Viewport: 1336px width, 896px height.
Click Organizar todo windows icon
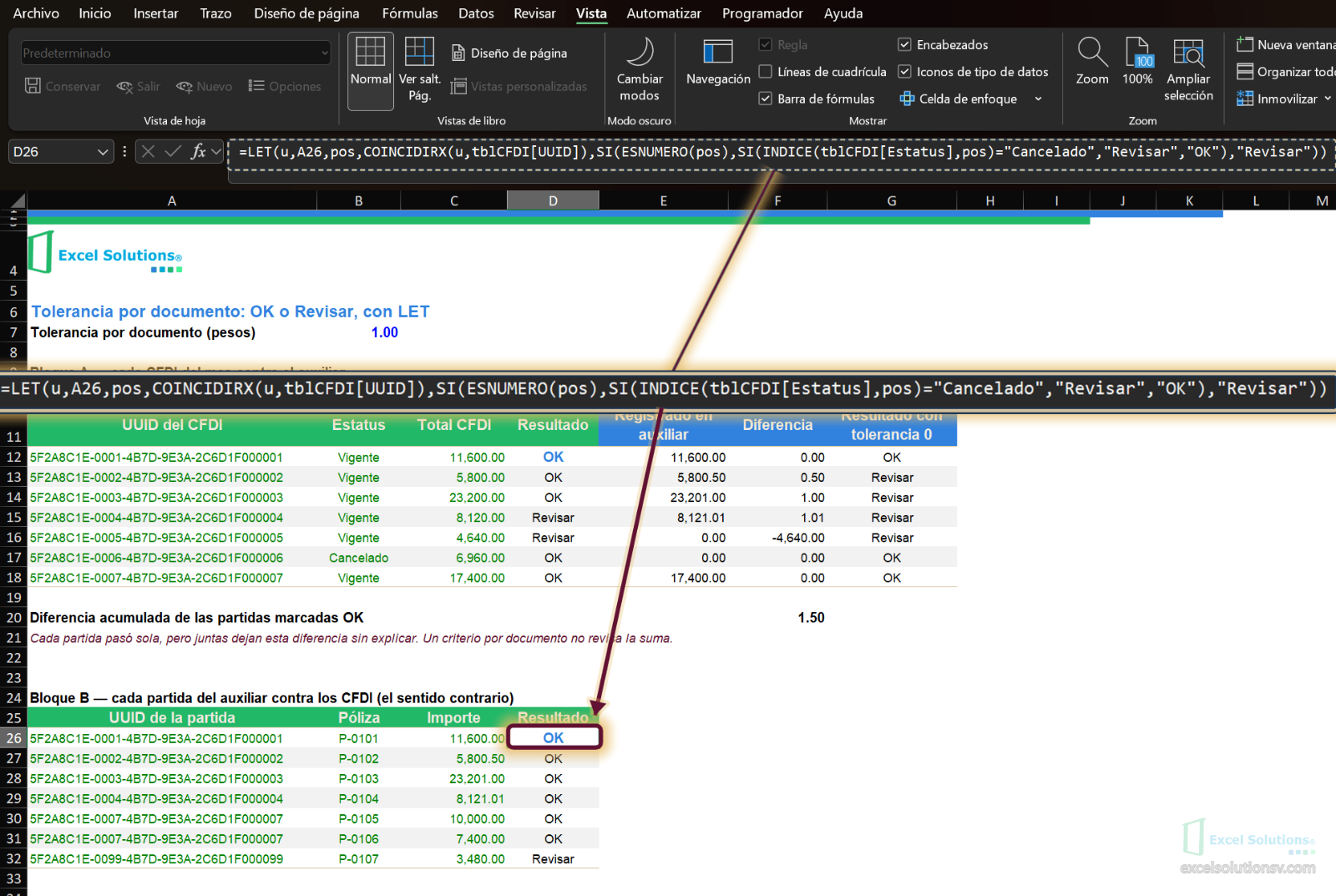coord(1245,72)
